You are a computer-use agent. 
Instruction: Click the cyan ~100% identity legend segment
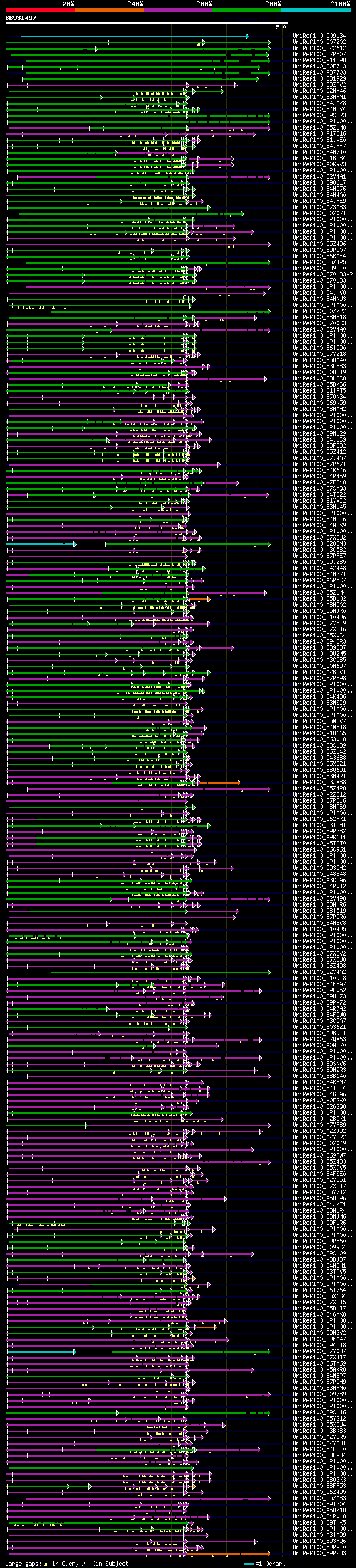[316, 11]
